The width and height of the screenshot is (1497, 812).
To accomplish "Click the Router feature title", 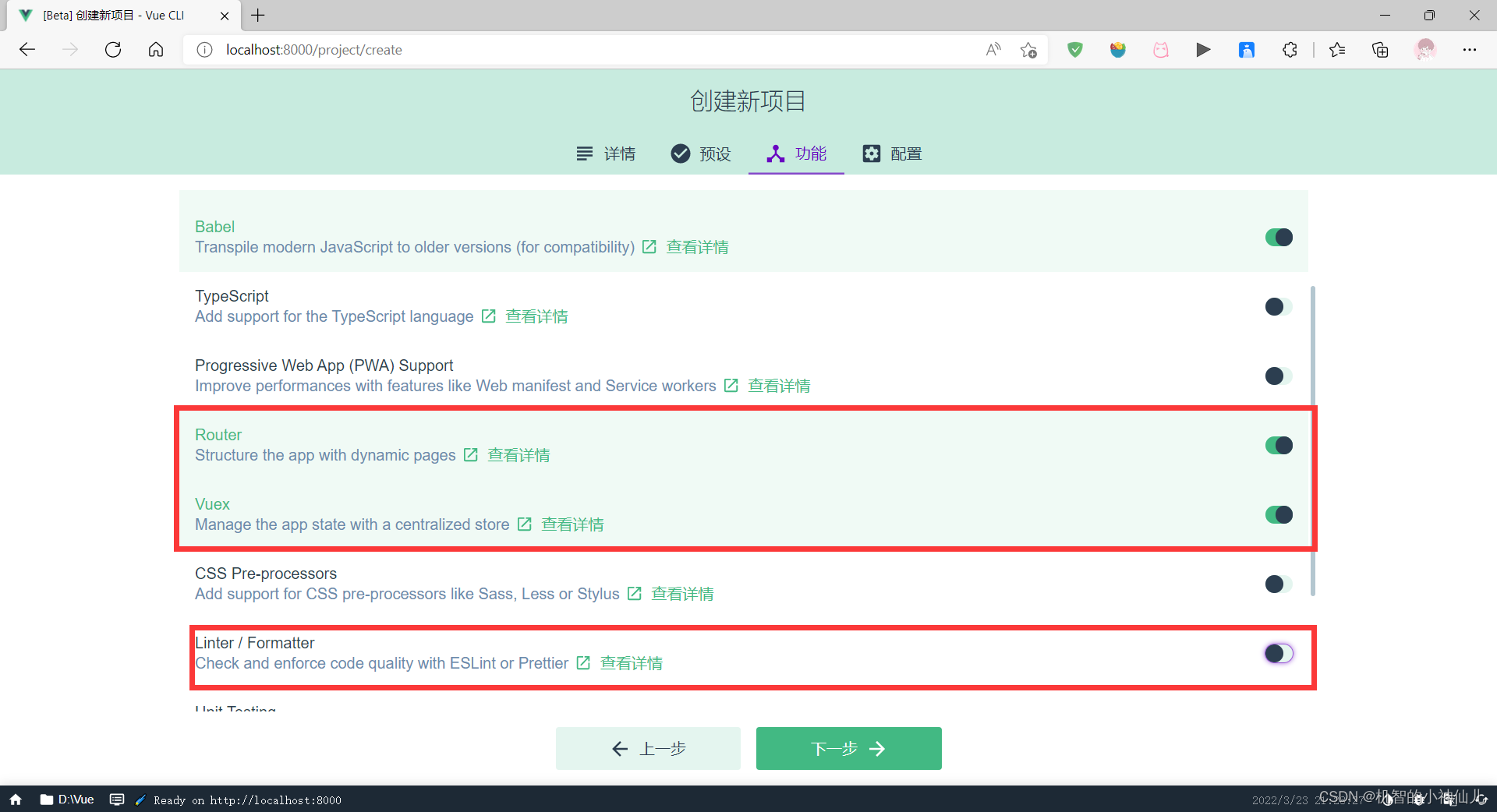I will [x=218, y=435].
